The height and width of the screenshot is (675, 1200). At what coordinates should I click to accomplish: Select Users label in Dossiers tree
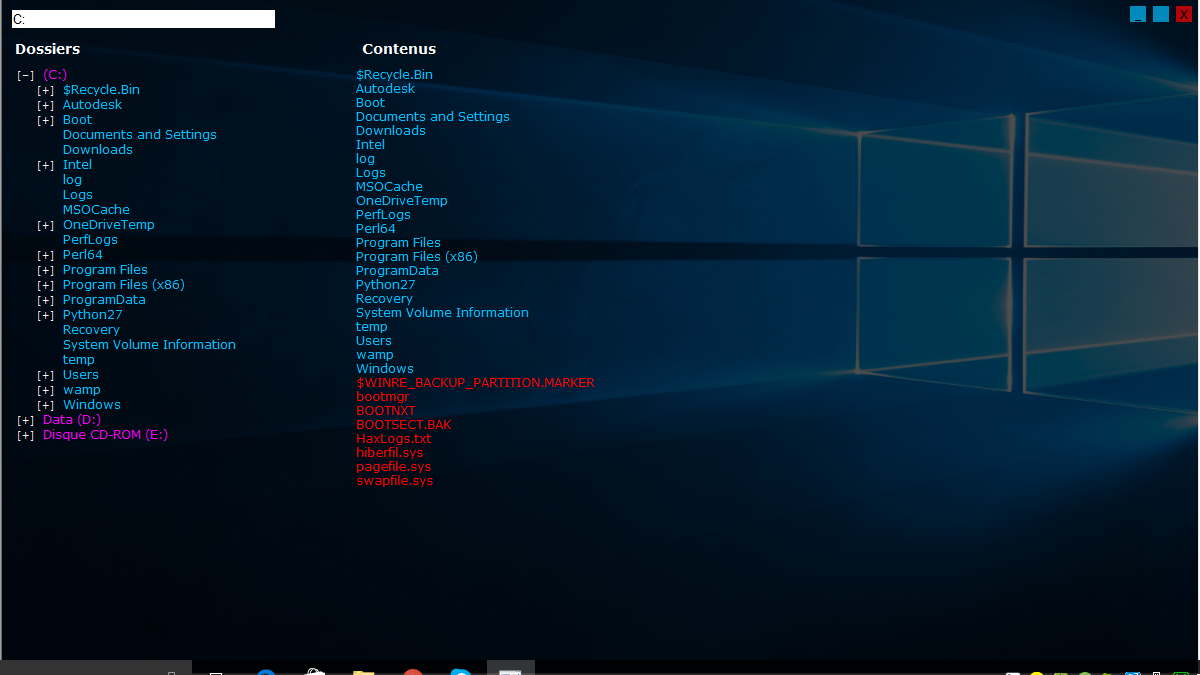81,375
